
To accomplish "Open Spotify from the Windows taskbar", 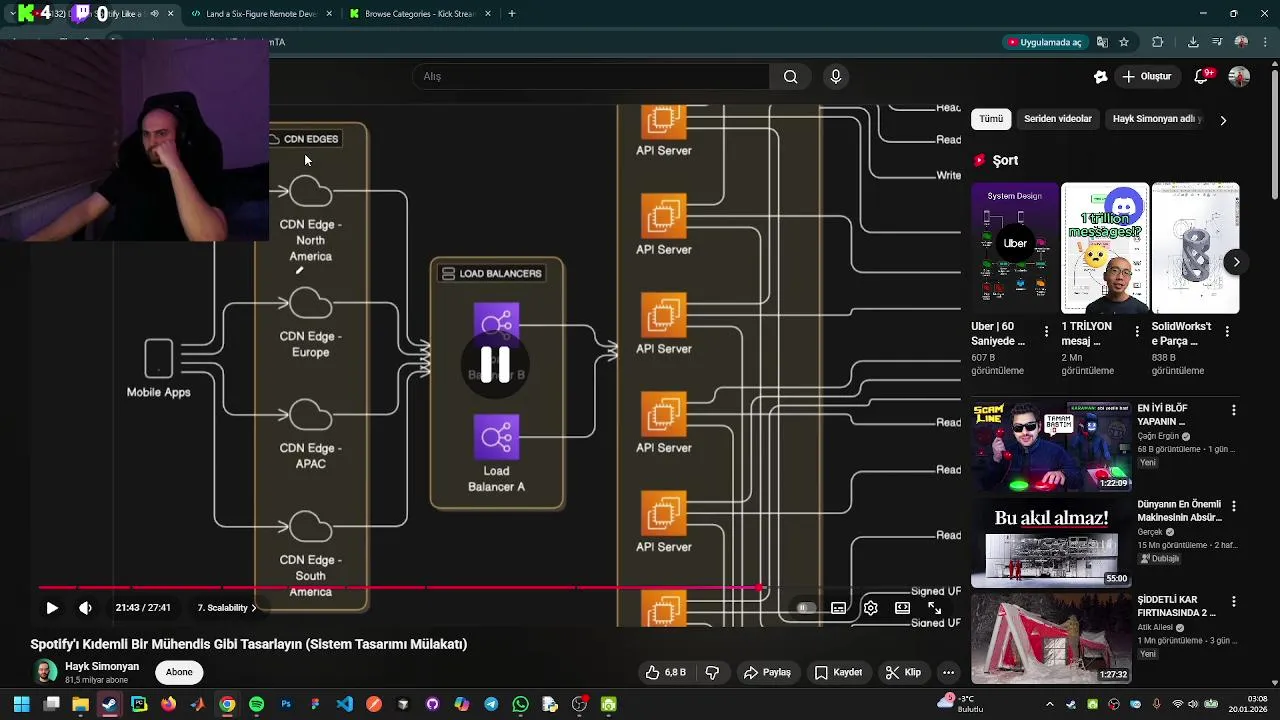I will coord(257,705).
